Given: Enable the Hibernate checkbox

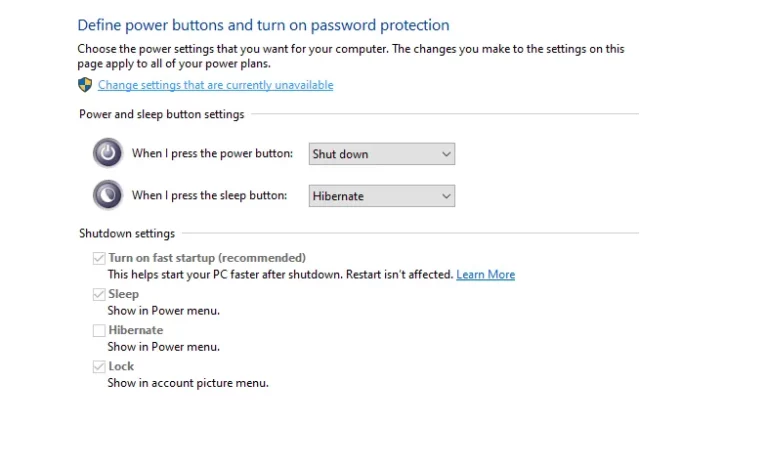Looking at the screenshot, I should tap(99, 330).
